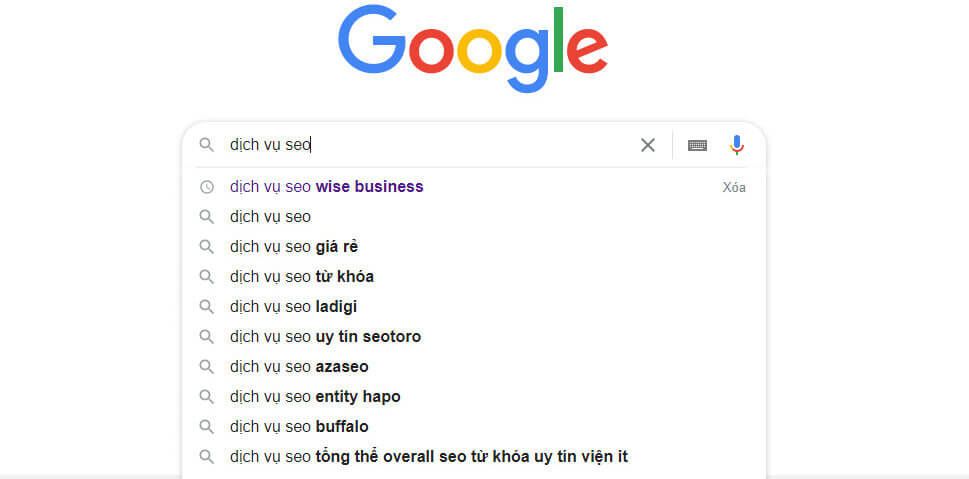Select 'dịch vụ seo entity hapo' suggestion
The width and height of the screenshot is (969, 479).
click(315, 397)
